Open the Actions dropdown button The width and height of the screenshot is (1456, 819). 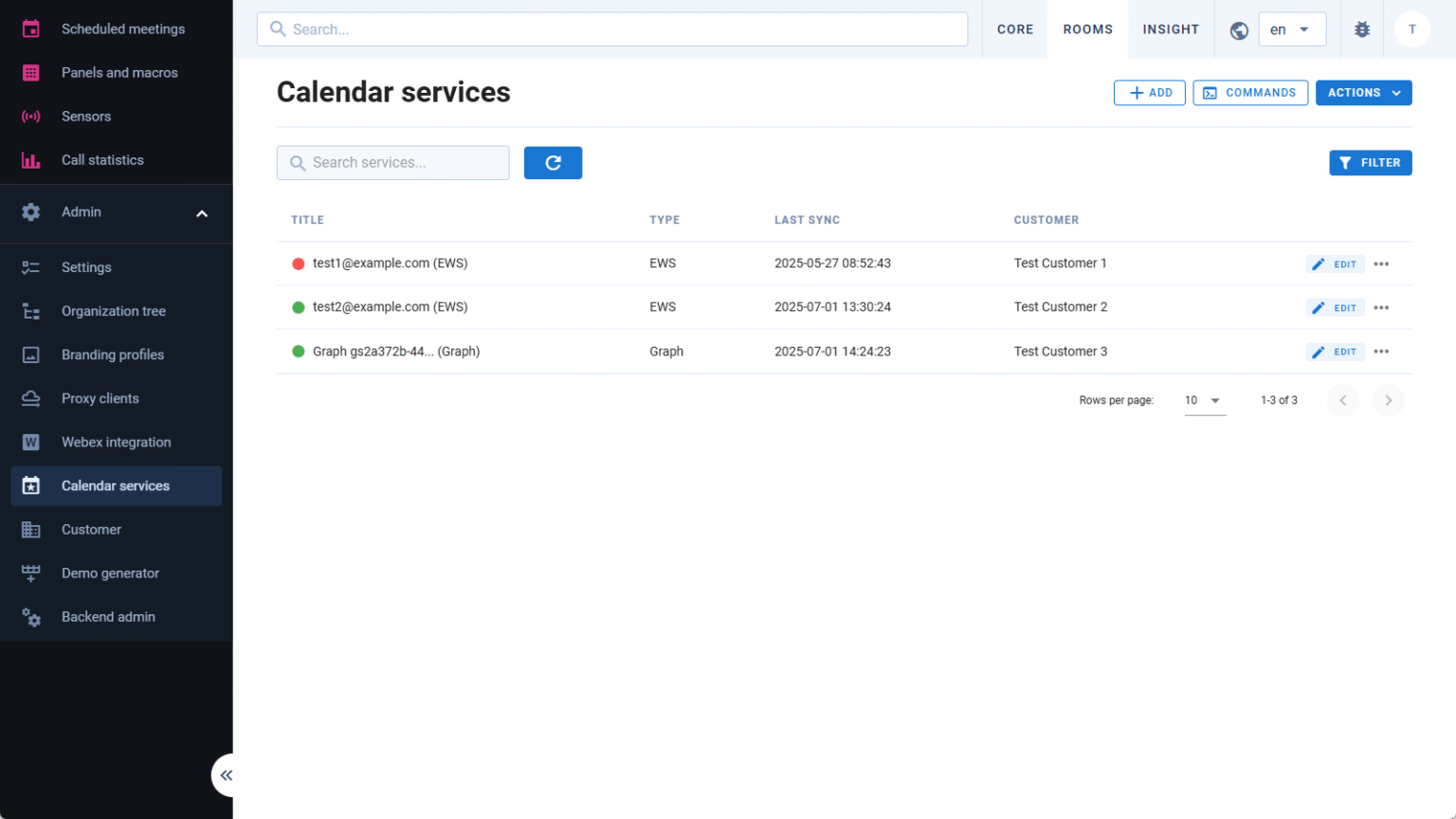pyautogui.click(x=1363, y=93)
